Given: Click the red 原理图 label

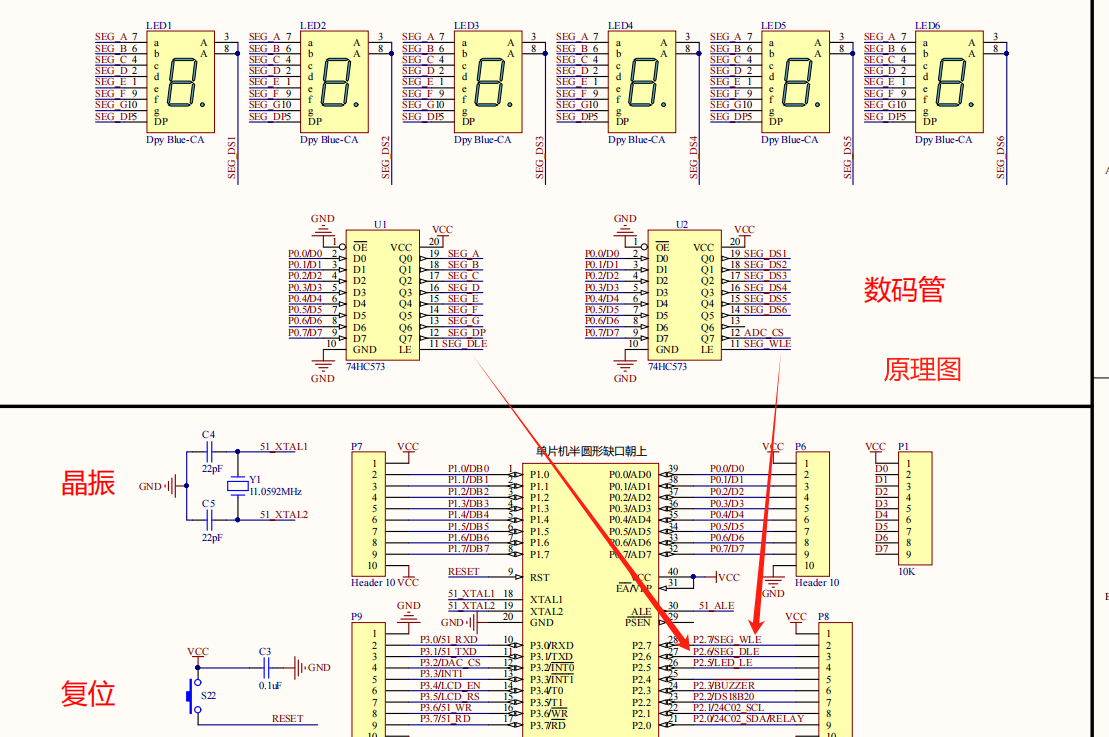Looking at the screenshot, I should [922, 369].
